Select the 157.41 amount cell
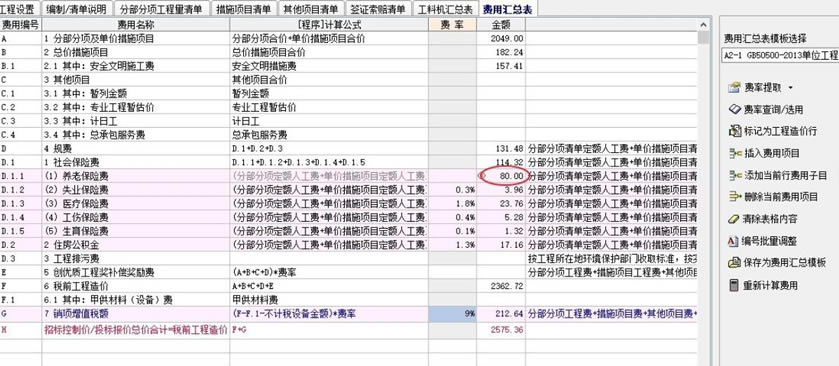 501,66
